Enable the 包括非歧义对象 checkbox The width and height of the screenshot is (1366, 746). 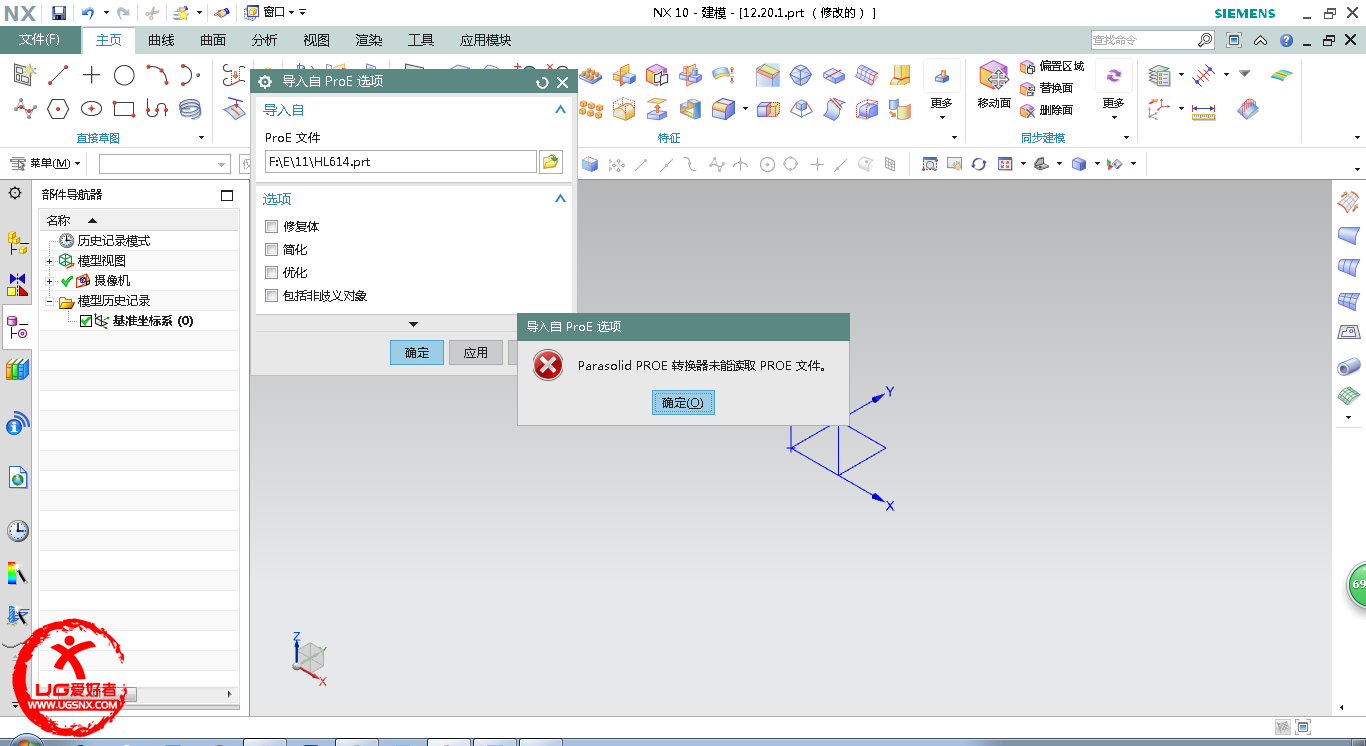[x=271, y=296]
